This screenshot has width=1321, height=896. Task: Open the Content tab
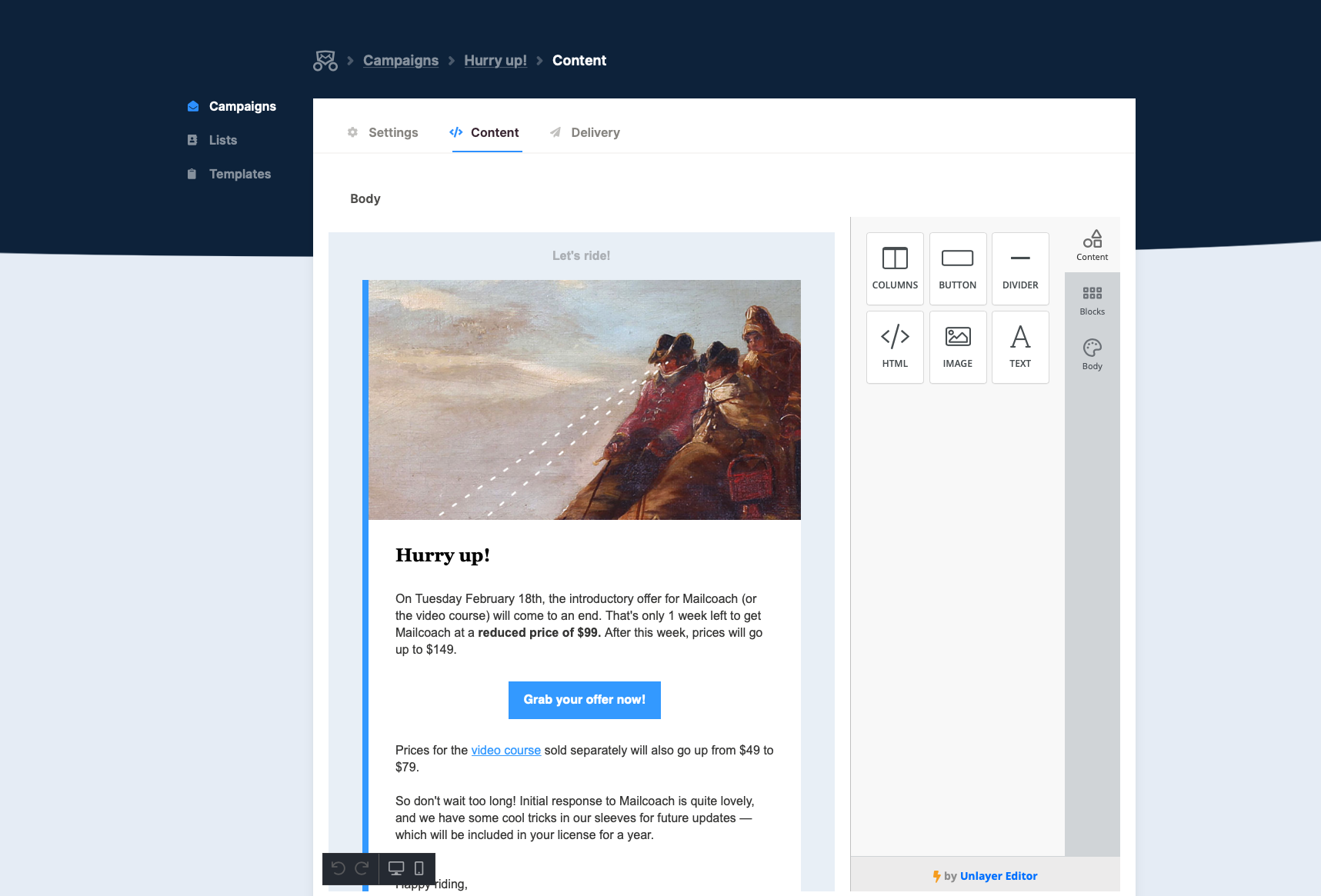[x=485, y=132]
